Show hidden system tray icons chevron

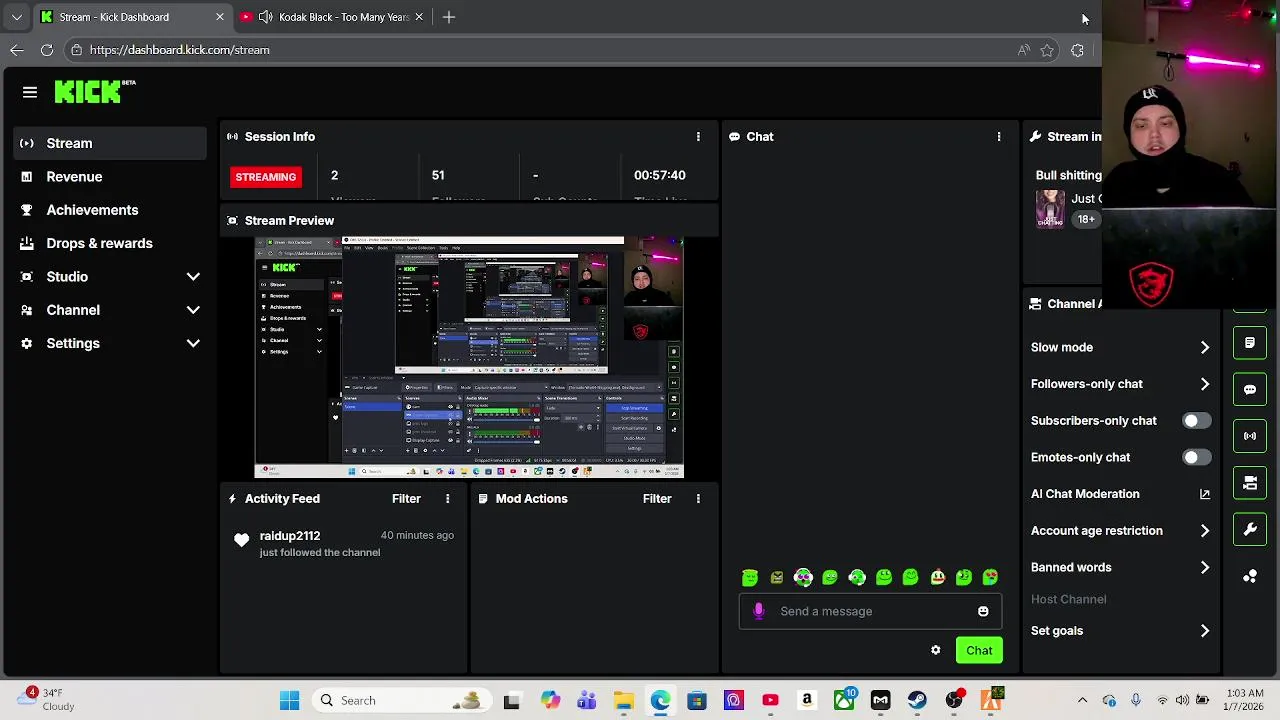(1082, 700)
